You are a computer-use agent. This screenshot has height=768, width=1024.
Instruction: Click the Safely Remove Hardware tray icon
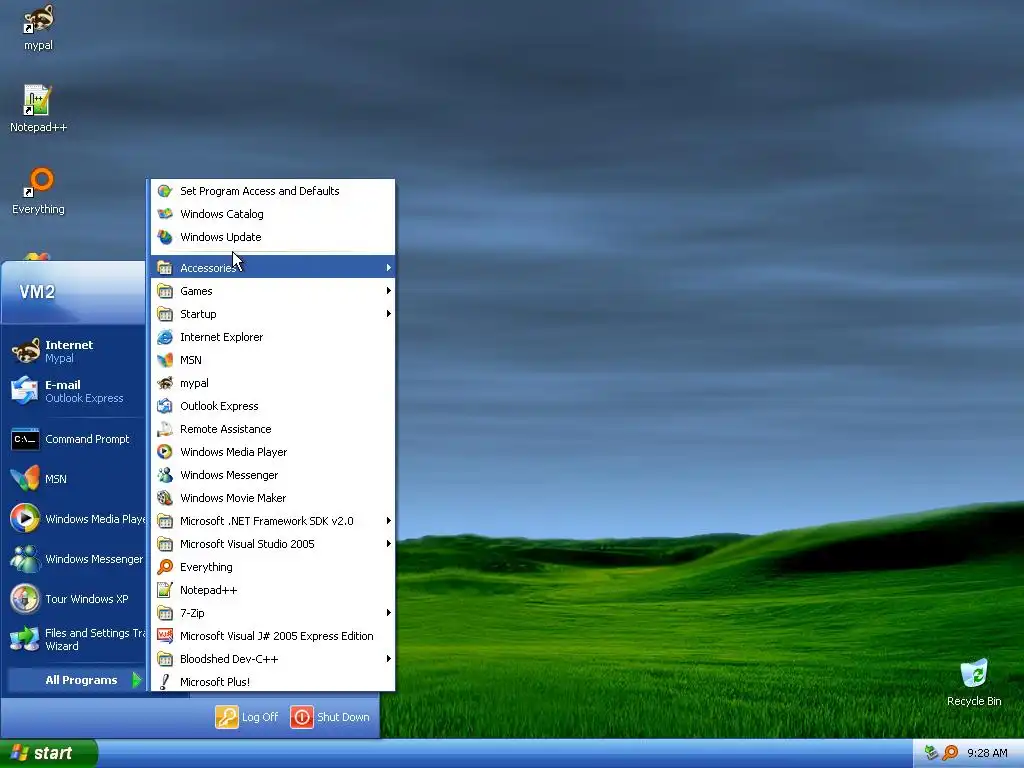pos(932,753)
